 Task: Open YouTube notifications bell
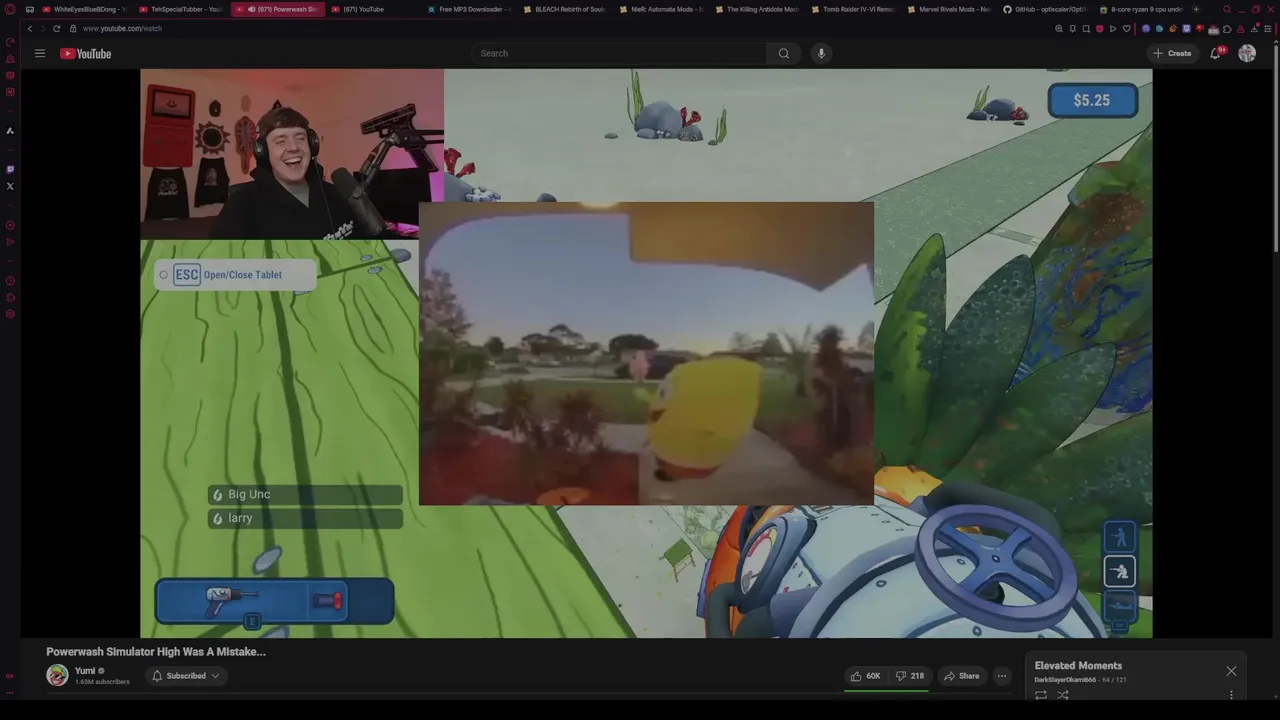click(1215, 53)
